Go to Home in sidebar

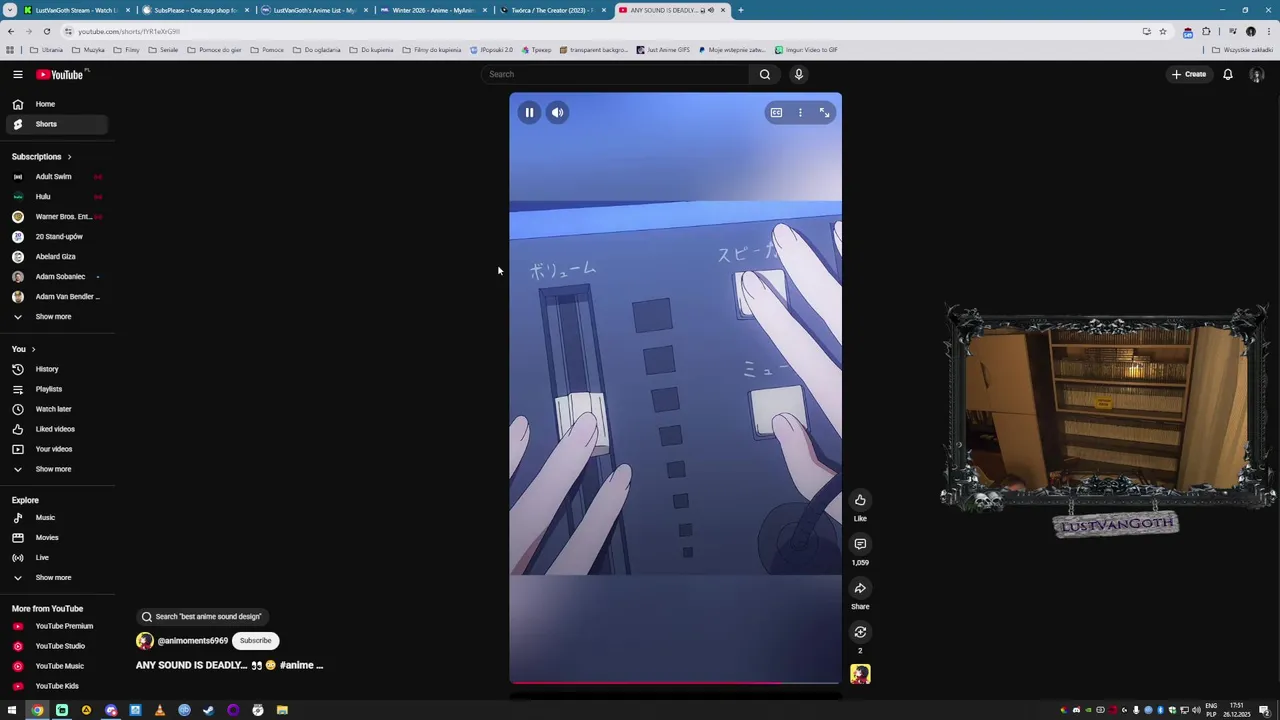point(56,104)
